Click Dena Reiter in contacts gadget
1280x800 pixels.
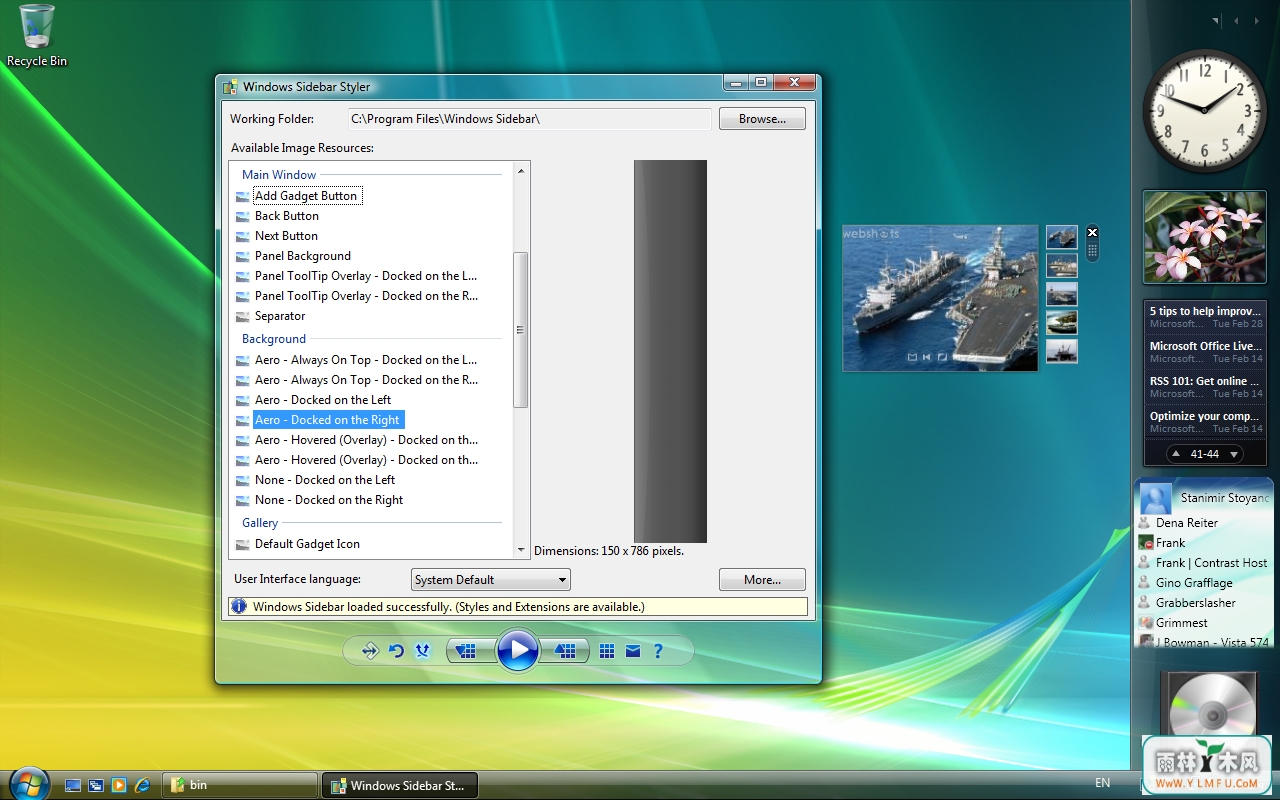tap(1186, 522)
